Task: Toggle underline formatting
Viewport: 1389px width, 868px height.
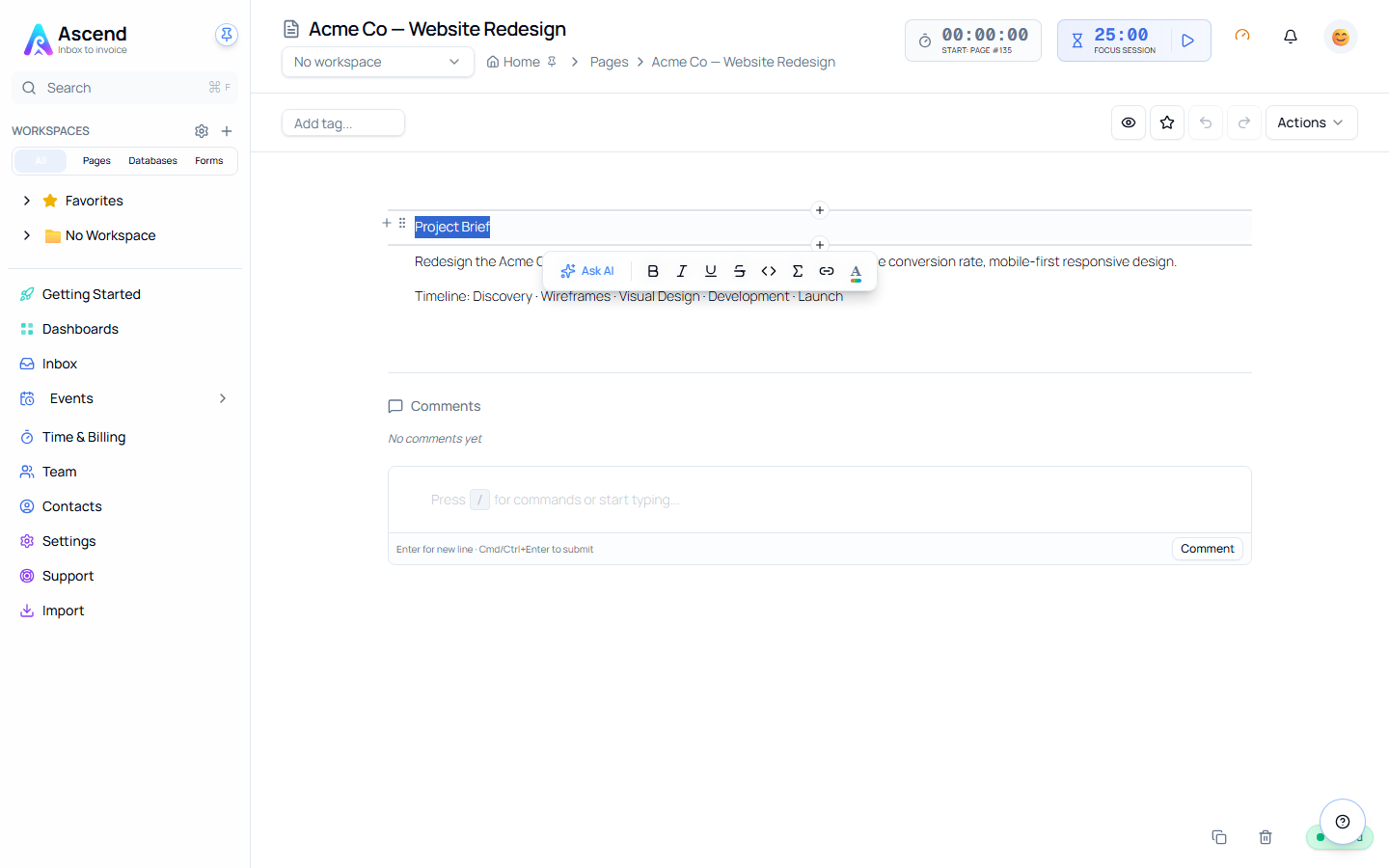Action: pos(711,271)
